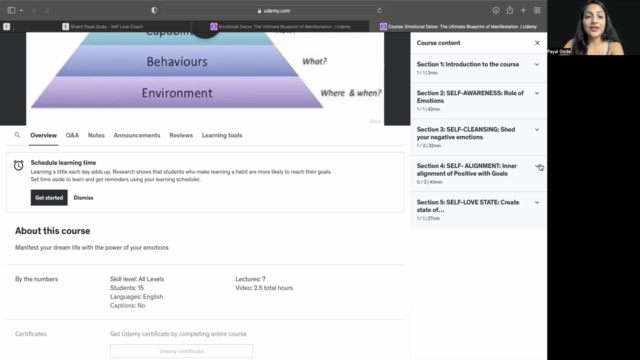Click the alarm clock schedule icon
This screenshot has height=360, width=640.
click(18, 165)
